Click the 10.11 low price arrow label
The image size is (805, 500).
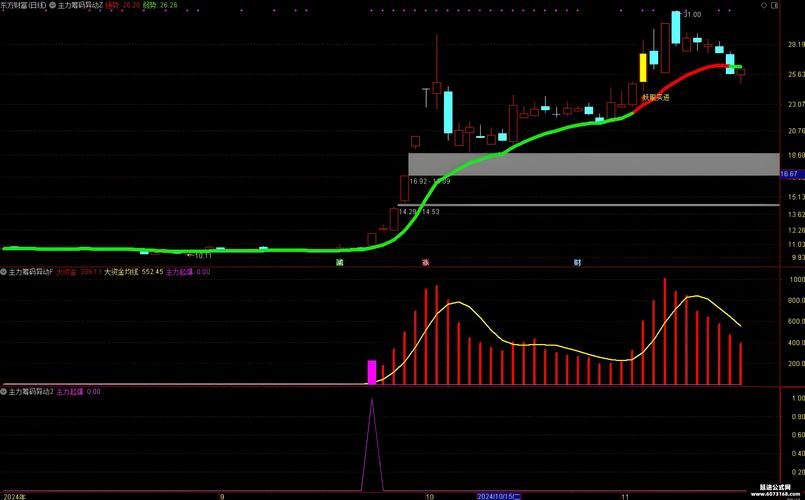coord(201,255)
